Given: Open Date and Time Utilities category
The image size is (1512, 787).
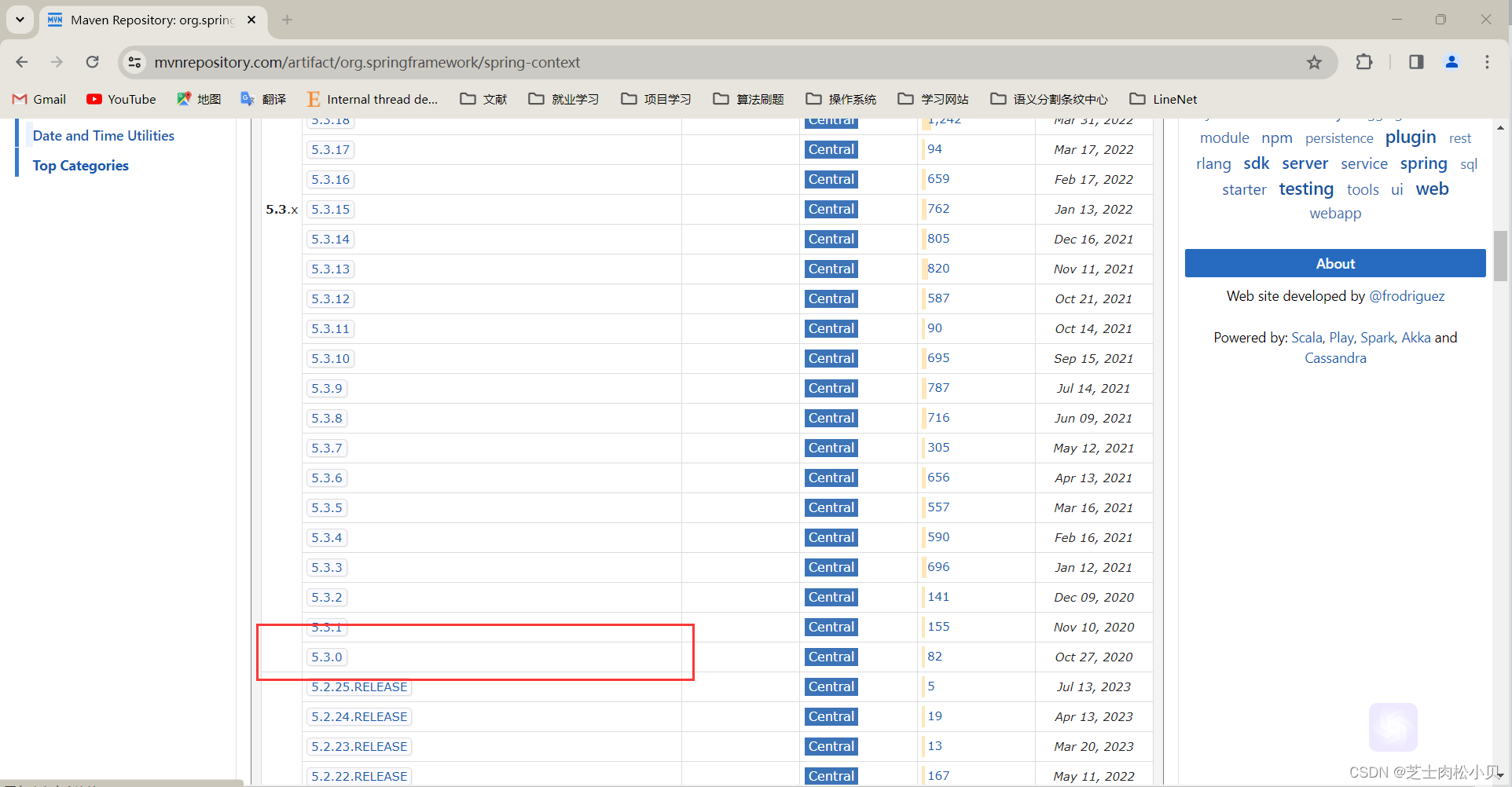Looking at the screenshot, I should pos(104,136).
